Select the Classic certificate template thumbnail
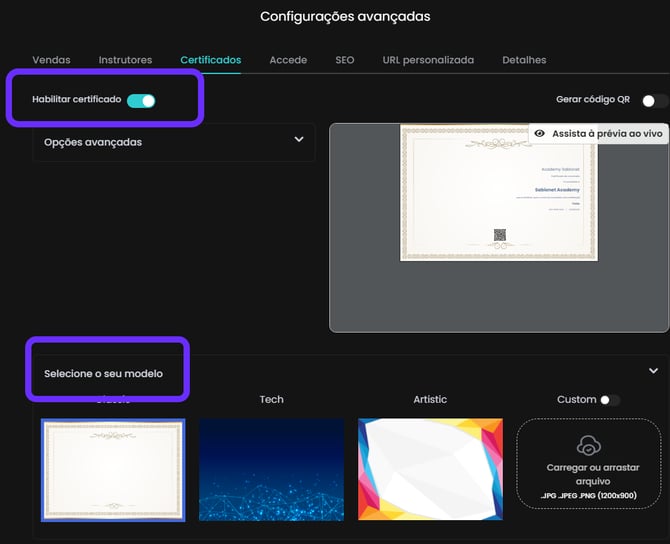Image resolution: width=670 pixels, height=544 pixels. (113, 469)
